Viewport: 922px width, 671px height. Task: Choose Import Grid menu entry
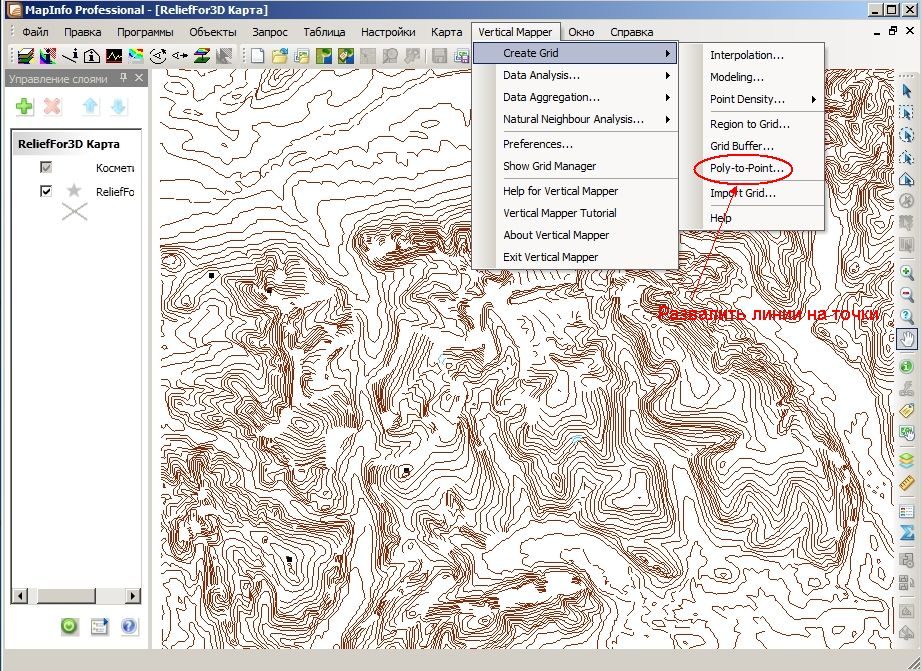pyautogui.click(x=743, y=193)
